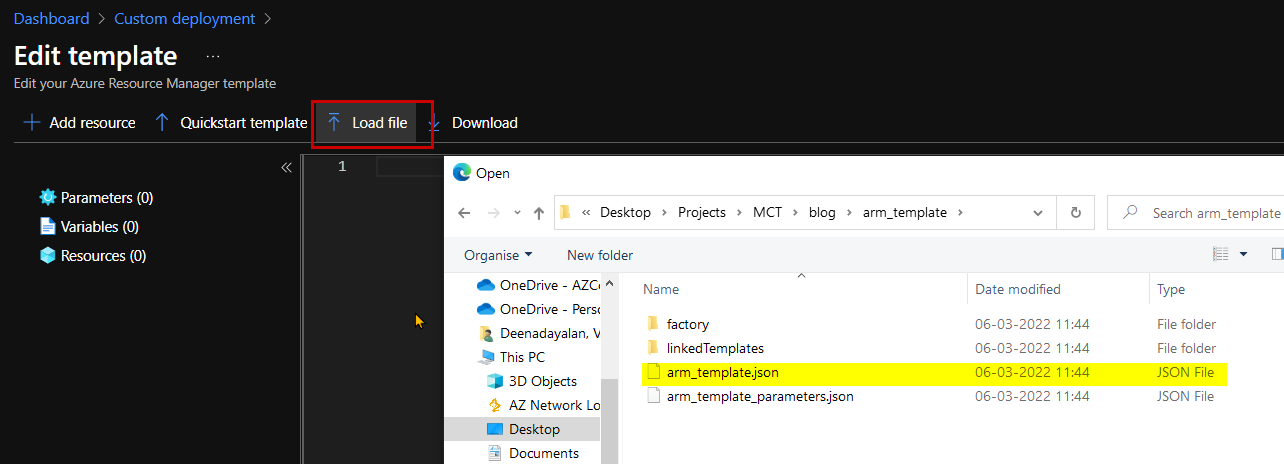Screen dimensions: 1284x464
Task: Select This PC in the navigation pane
Action: [513, 357]
